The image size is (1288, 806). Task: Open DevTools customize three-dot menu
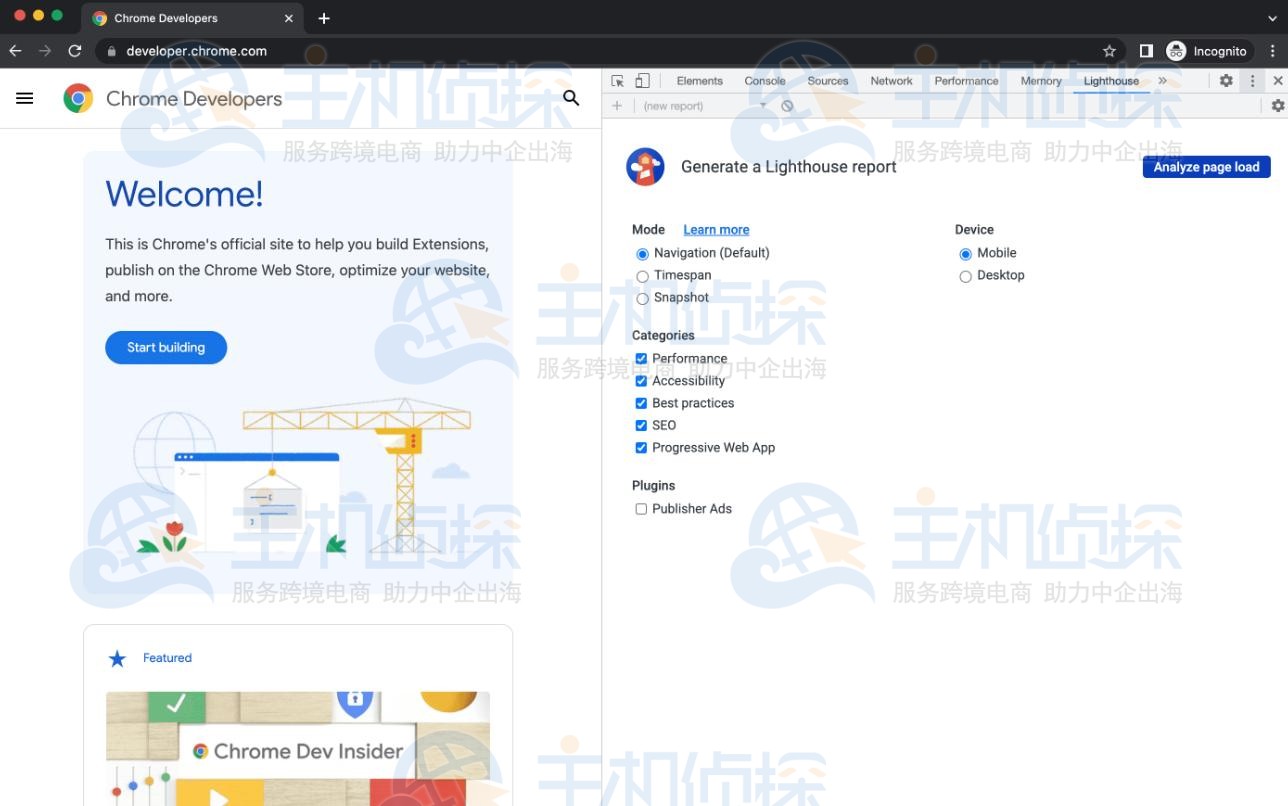pos(1252,81)
